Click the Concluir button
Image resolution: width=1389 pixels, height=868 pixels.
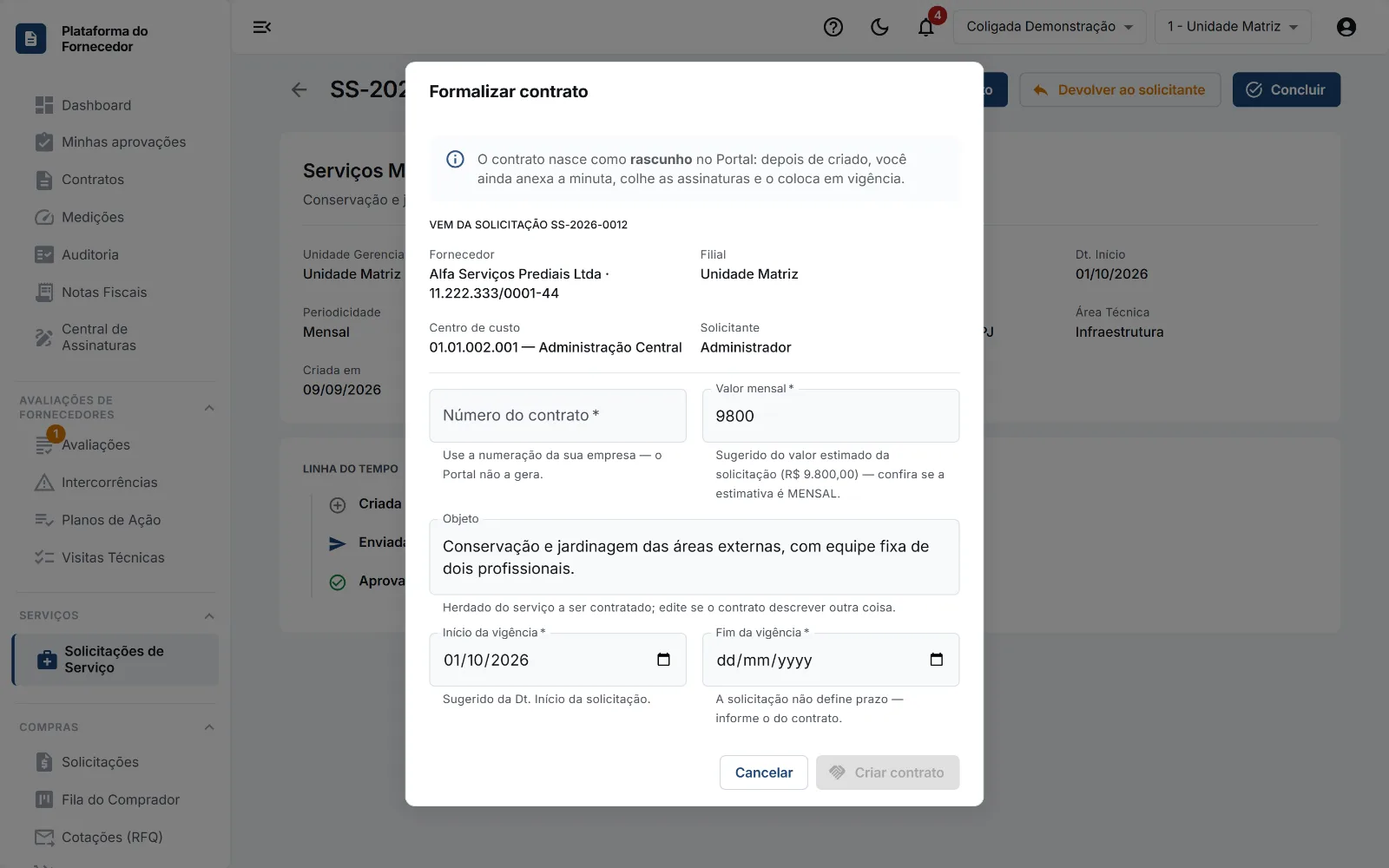pyautogui.click(x=1287, y=89)
